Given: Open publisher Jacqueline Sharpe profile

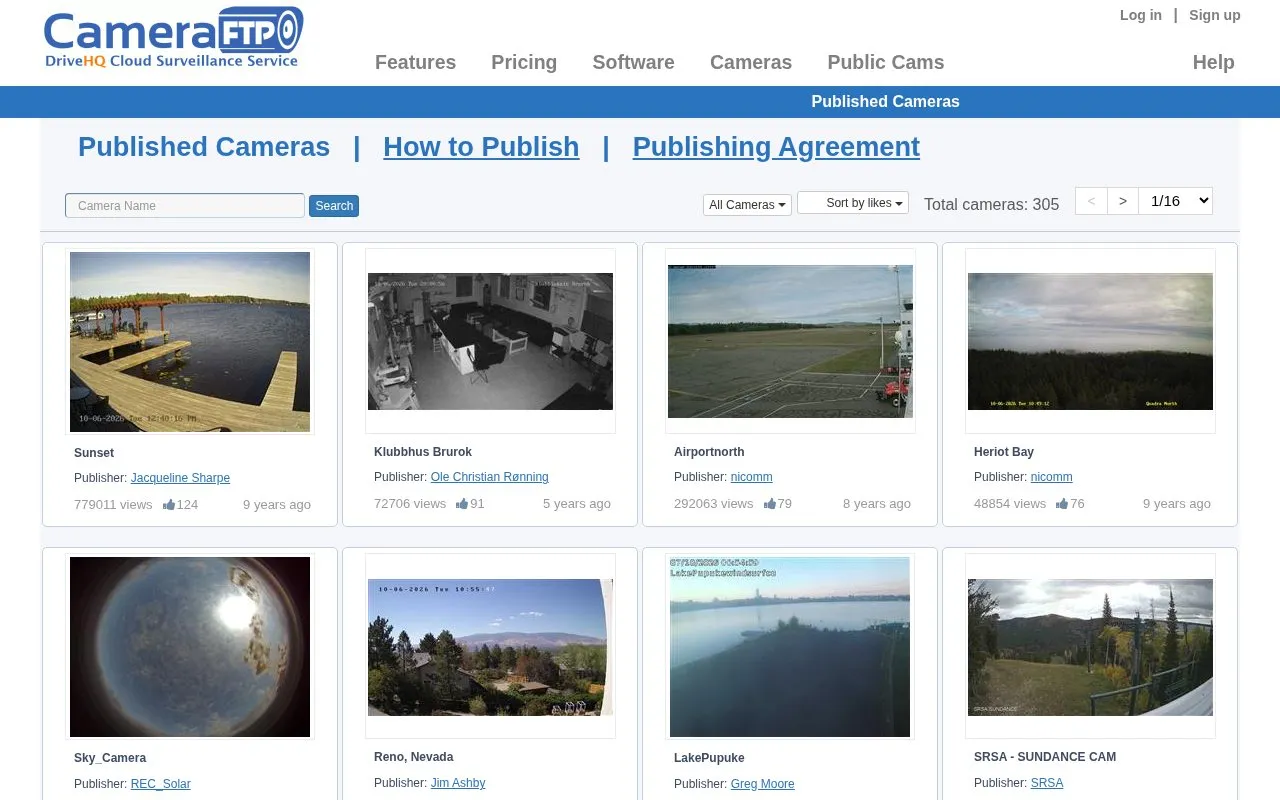Looking at the screenshot, I should [x=180, y=478].
